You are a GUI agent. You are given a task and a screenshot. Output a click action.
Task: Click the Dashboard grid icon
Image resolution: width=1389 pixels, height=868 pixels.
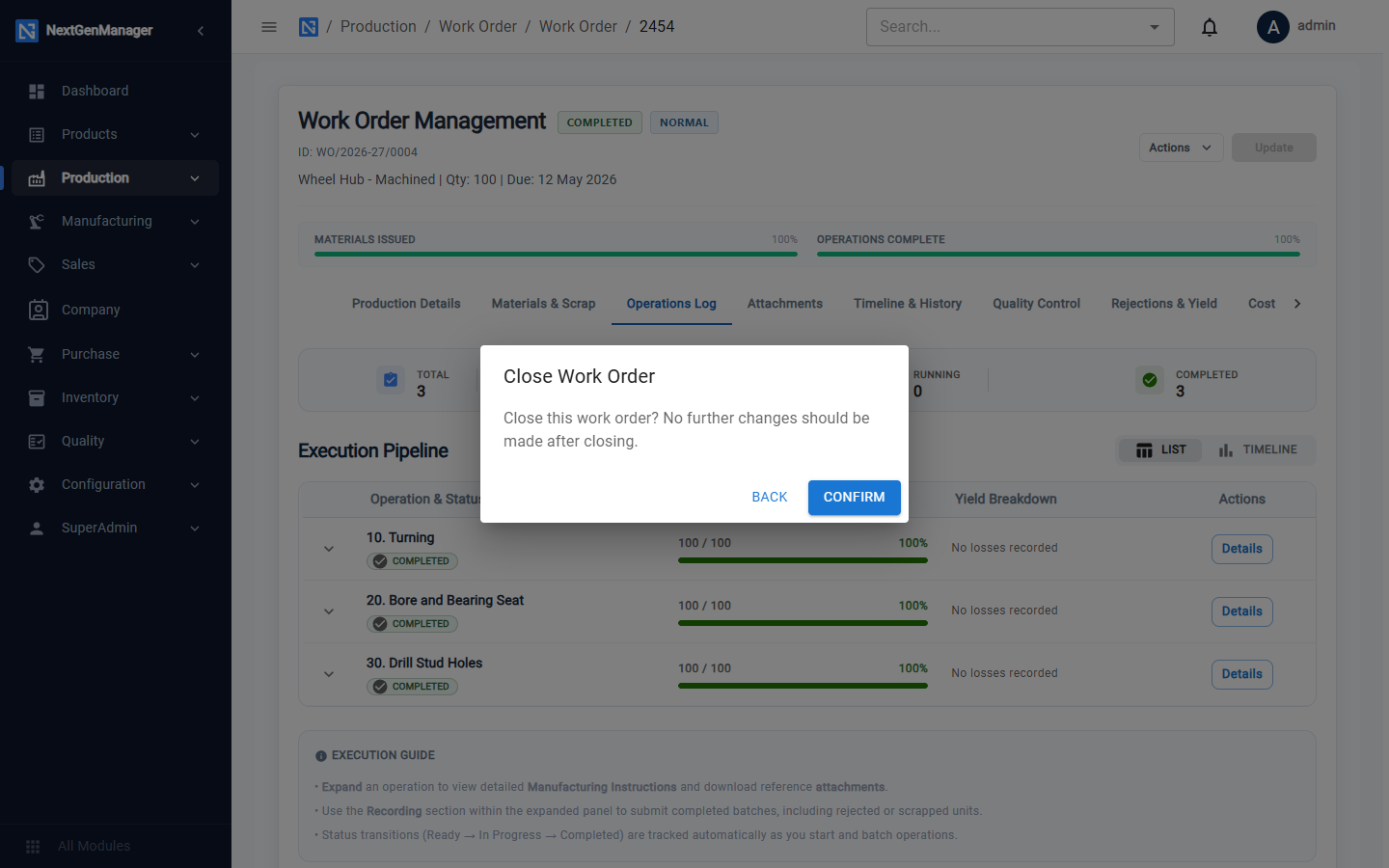coord(37,91)
